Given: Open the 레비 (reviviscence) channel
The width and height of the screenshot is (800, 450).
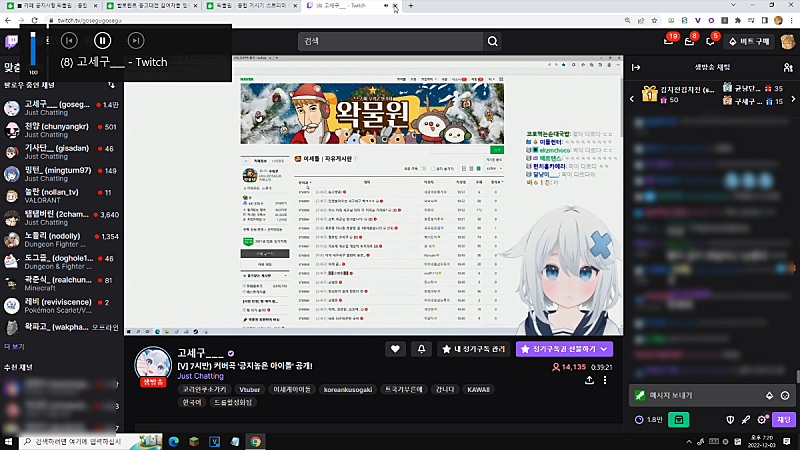Looking at the screenshot, I should point(61,306).
